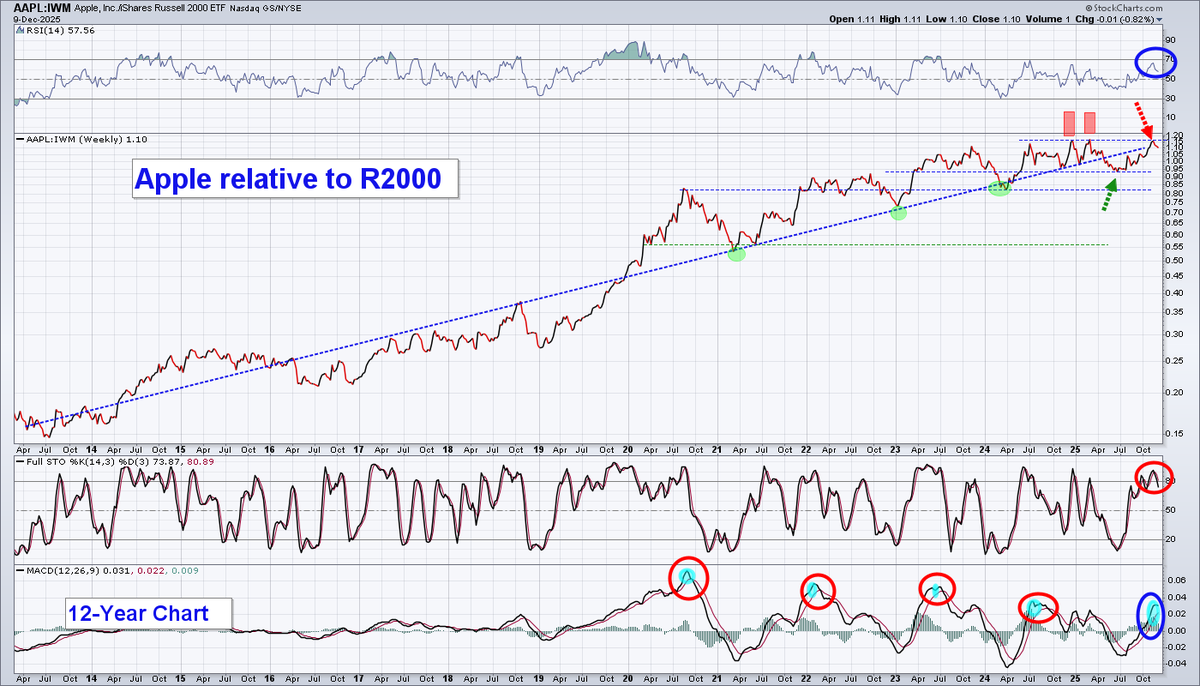Viewport: 1200px width, 686px height.
Task: Click the Open 1.11 value
Action: [851, 20]
